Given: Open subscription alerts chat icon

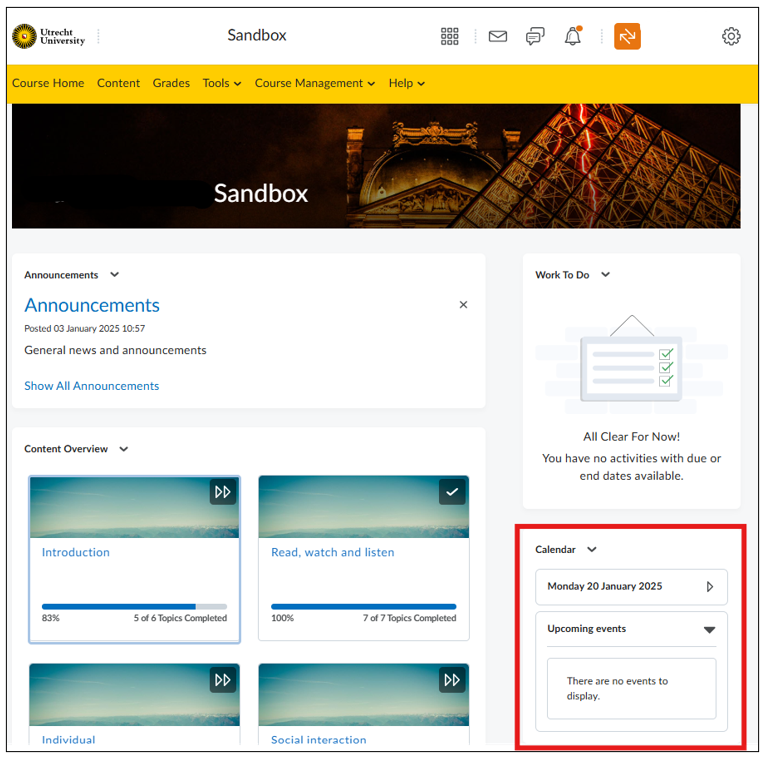Looking at the screenshot, I should point(535,36).
